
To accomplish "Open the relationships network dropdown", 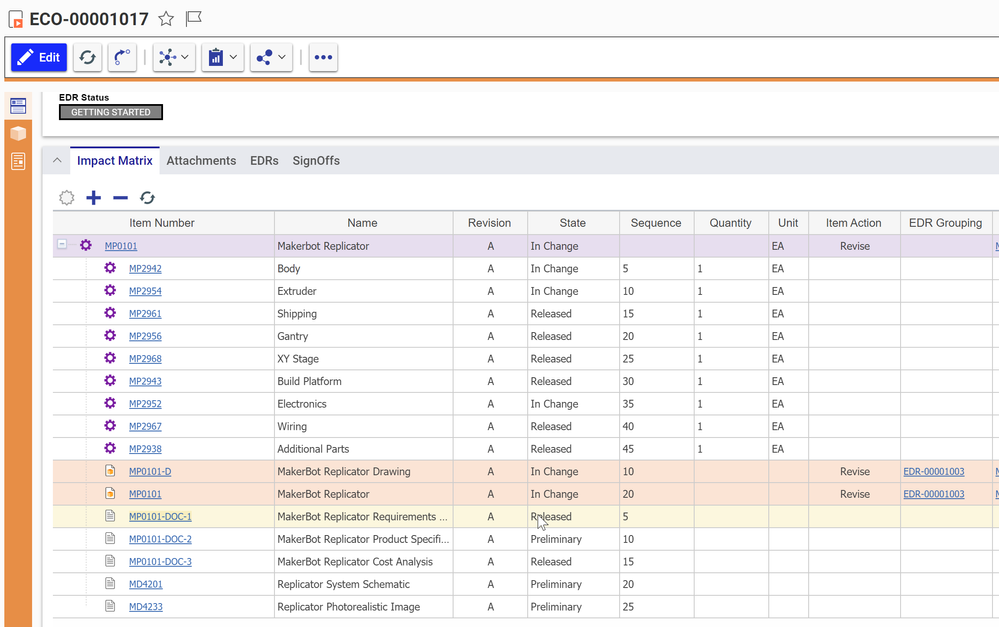I will (x=174, y=58).
